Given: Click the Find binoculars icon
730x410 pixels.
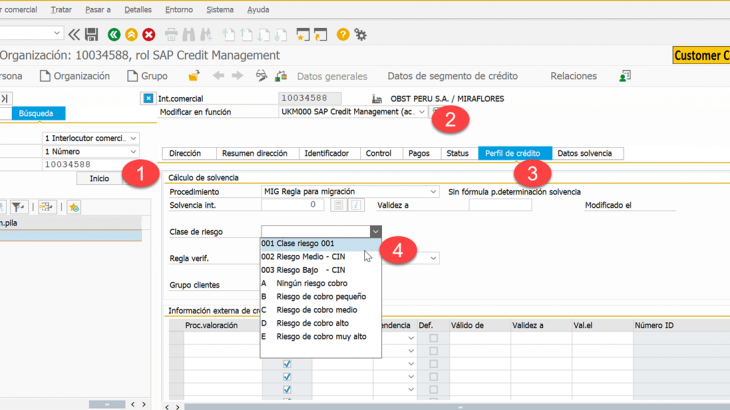Looking at the screenshot, I should (x=189, y=34).
